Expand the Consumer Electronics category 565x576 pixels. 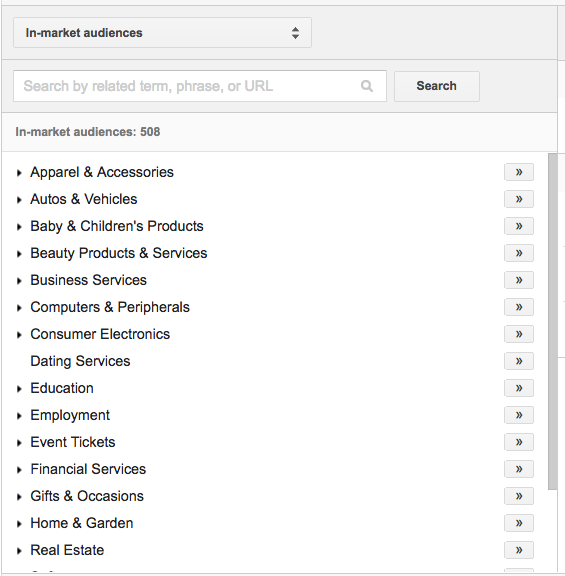point(19,335)
